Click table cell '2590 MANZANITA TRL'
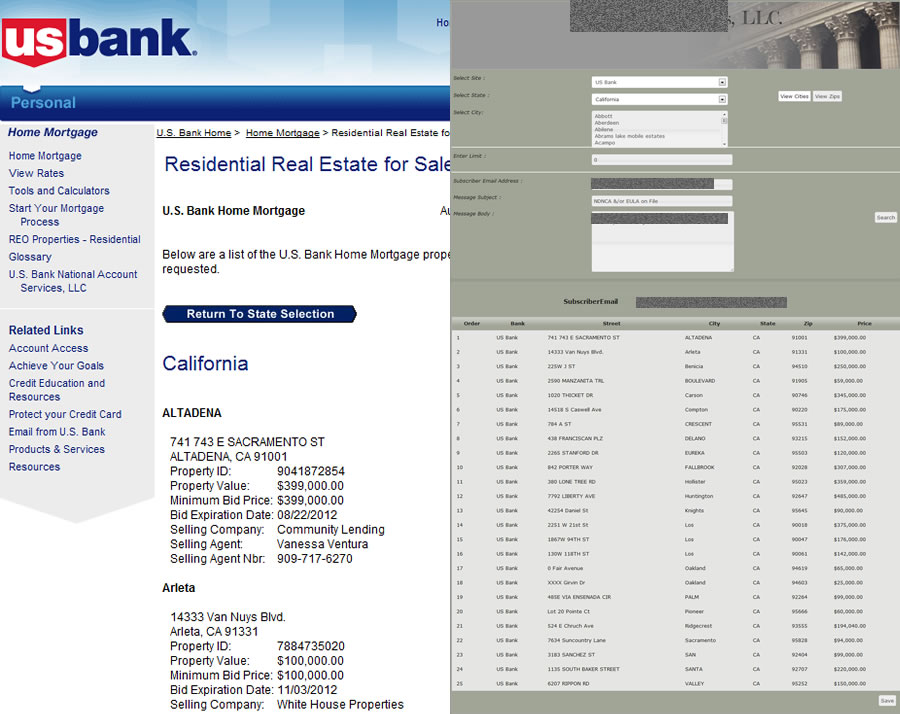The height and width of the screenshot is (714, 900). tap(576, 381)
